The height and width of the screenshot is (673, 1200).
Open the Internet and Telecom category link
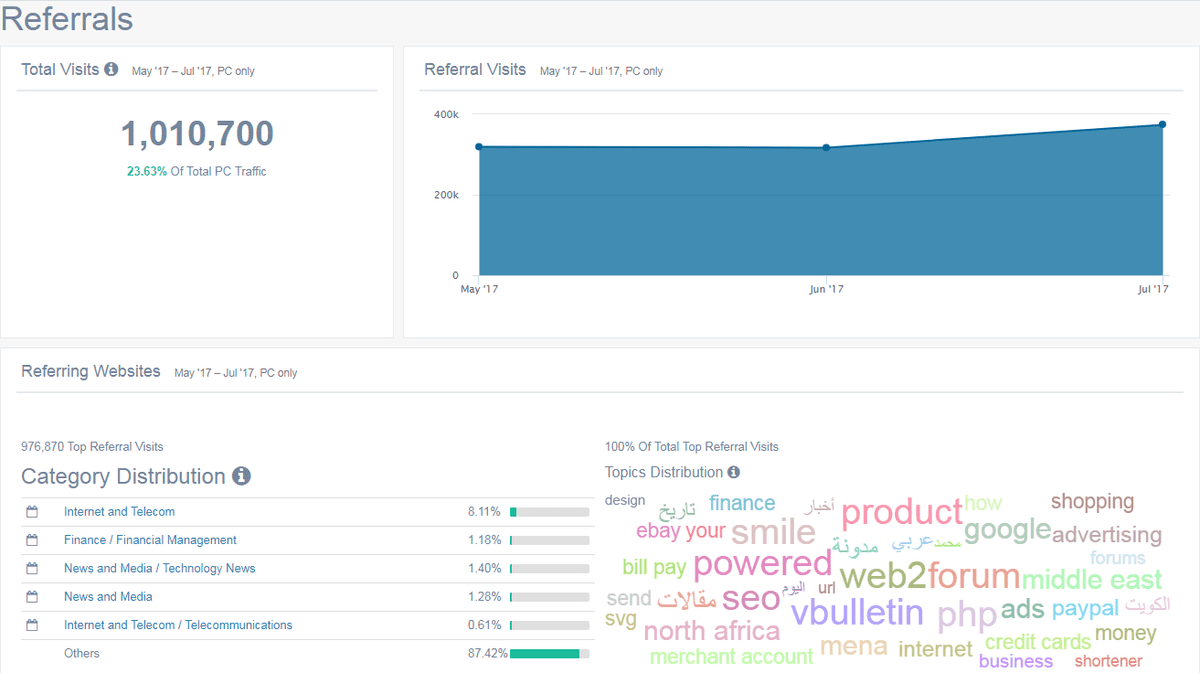(119, 512)
